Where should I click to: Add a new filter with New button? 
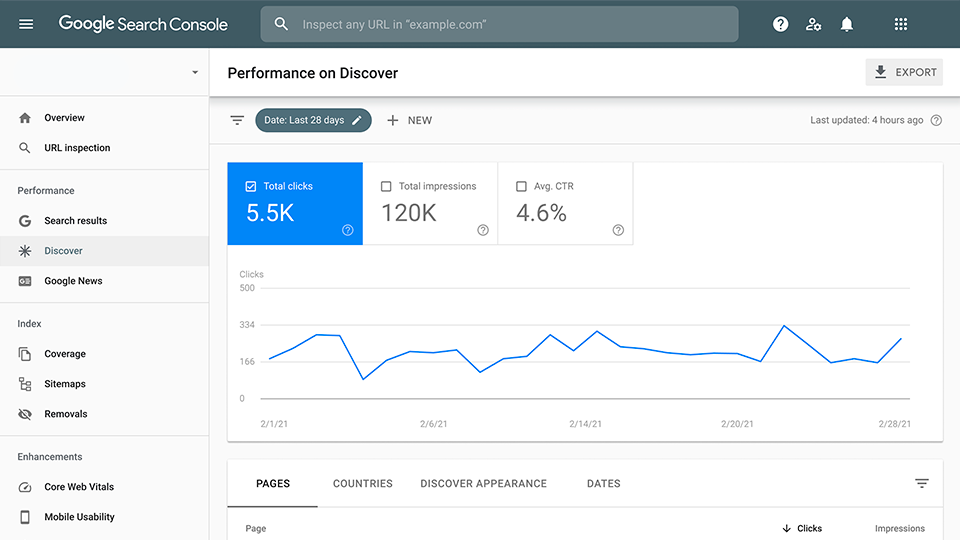410,120
